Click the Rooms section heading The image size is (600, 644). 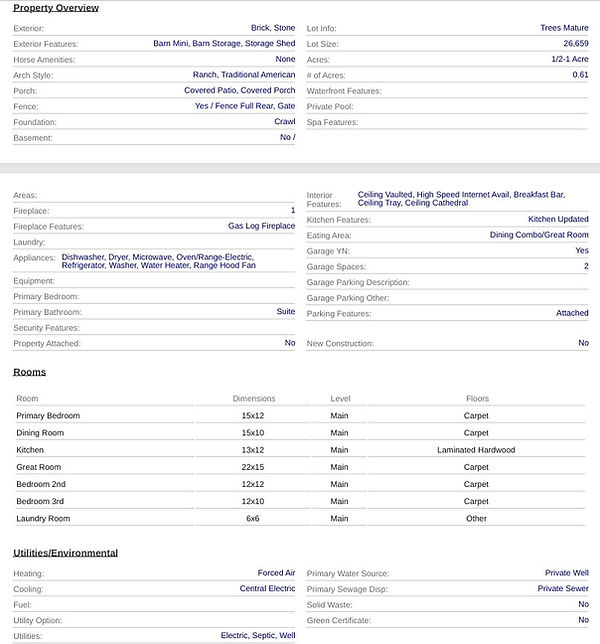[x=30, y=372]
